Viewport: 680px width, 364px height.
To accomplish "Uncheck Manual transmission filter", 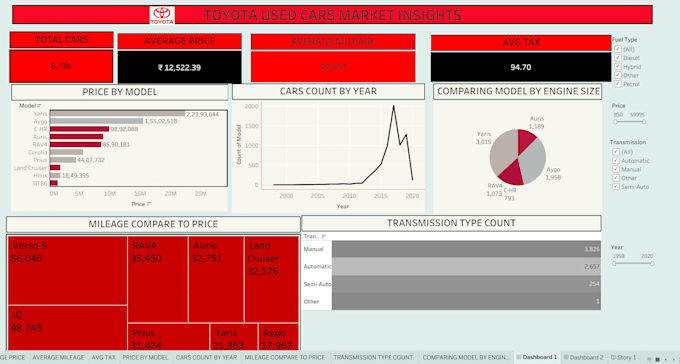I will 616,169.
